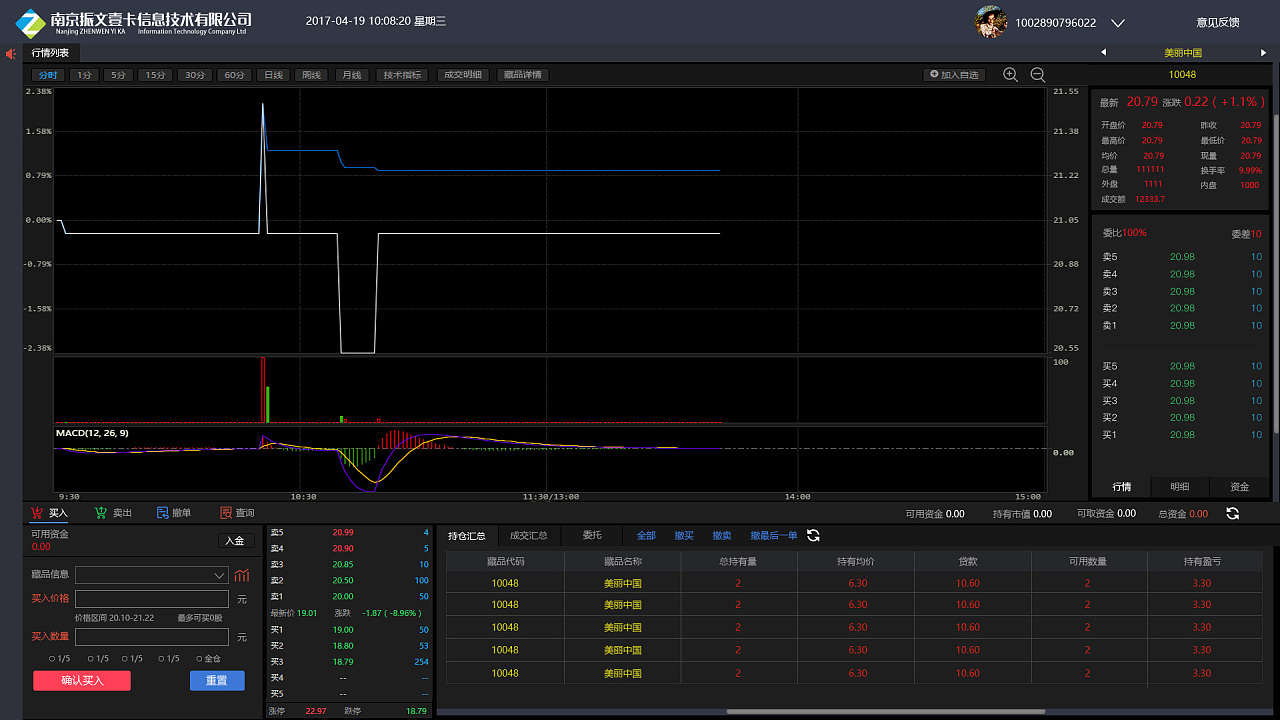Click MACD(12, 26, 9) indicator label

click(92, 433)
